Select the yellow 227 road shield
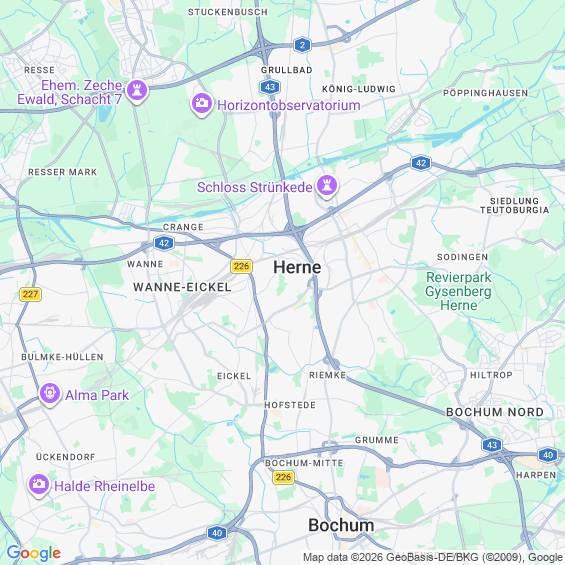565x565 pixels. click(30, 294)
